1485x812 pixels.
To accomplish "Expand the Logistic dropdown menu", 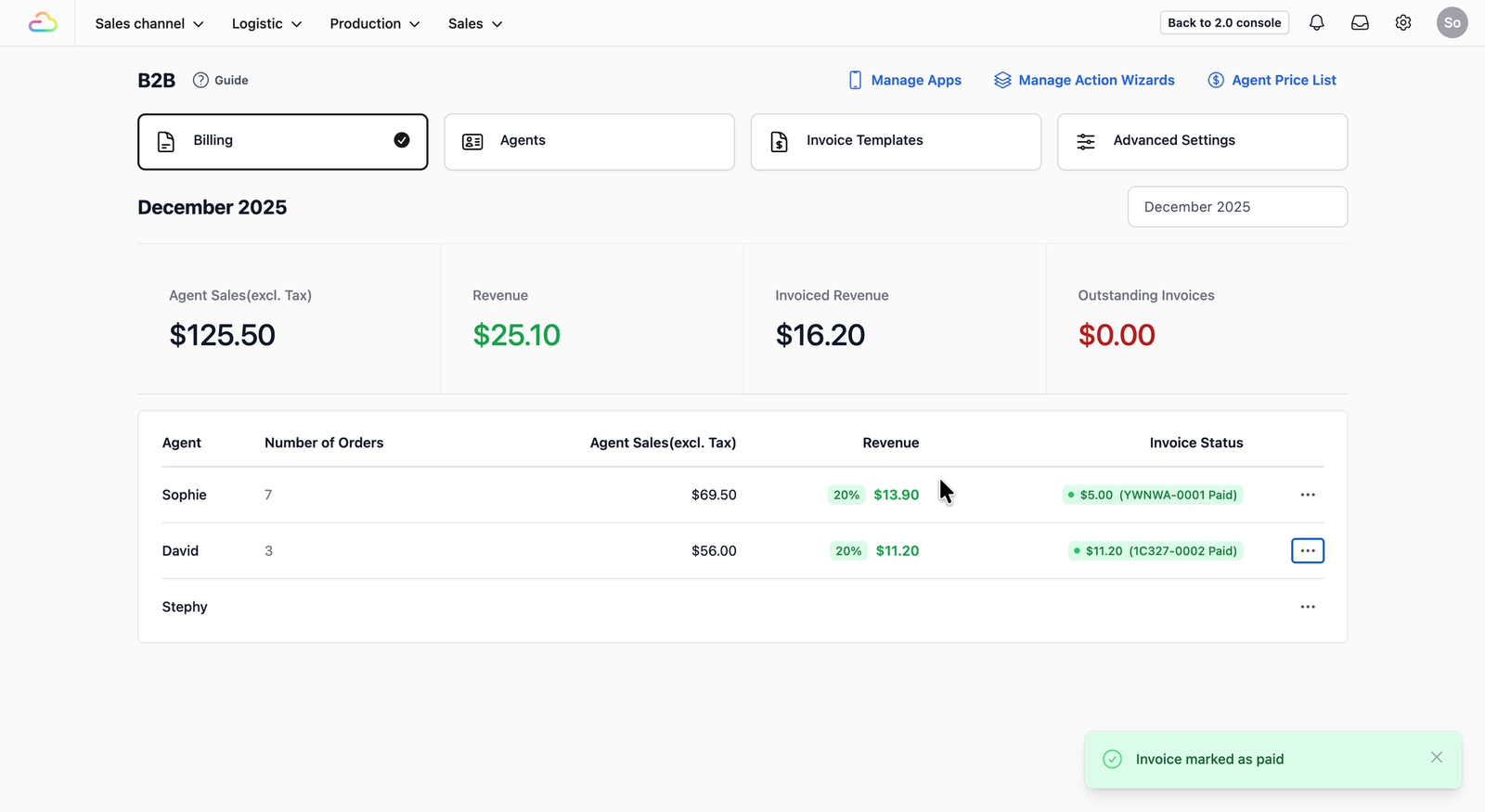I will (267, 23).
